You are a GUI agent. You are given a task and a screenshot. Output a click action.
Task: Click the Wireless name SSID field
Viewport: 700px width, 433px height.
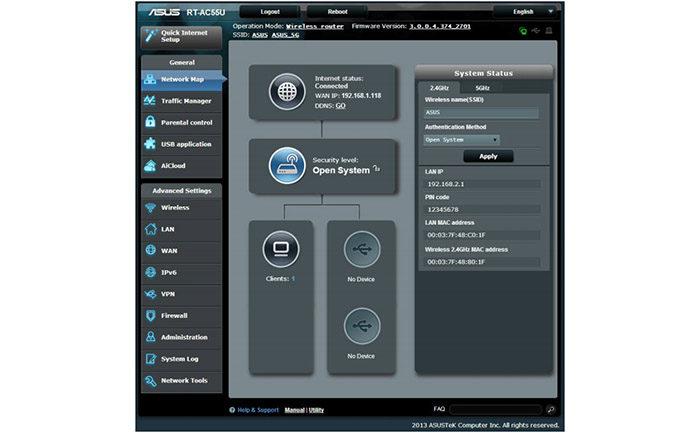(x=481, y=112)
